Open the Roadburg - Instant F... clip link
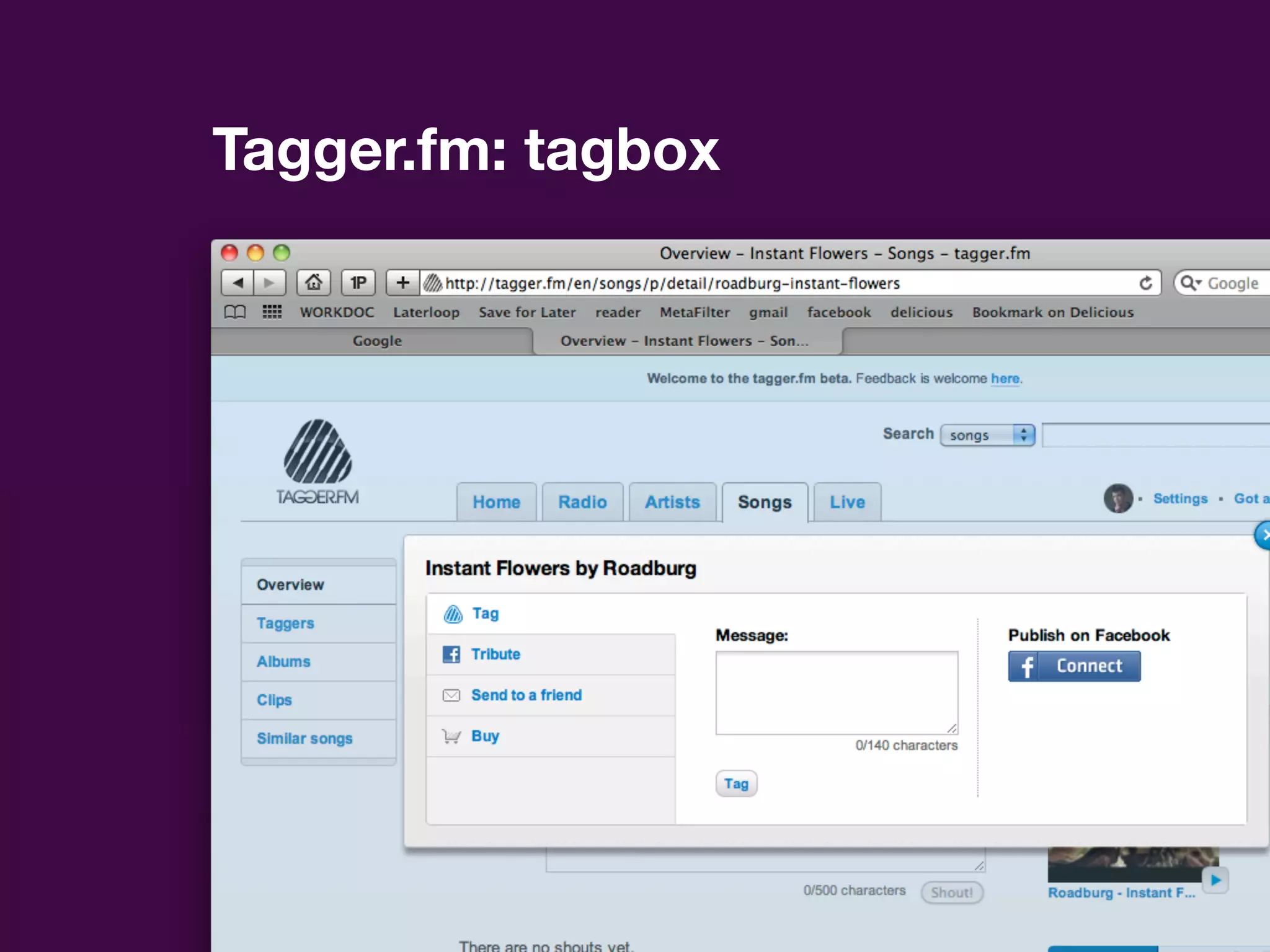 point(1121,893)
